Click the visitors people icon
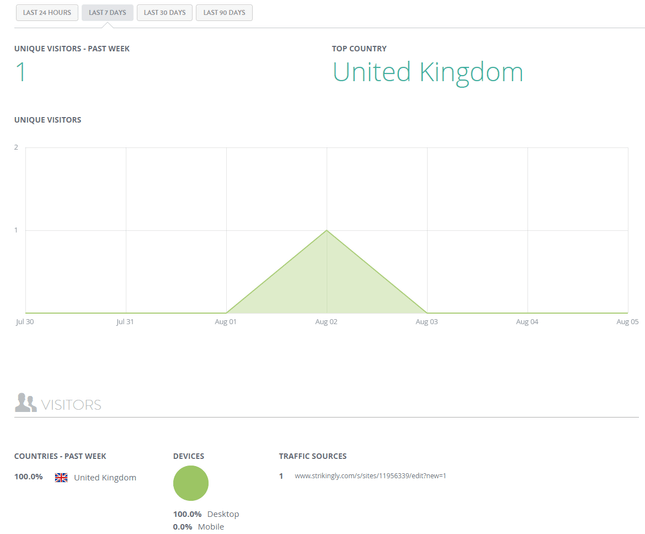The height and width of the screenshot is (534, 645). (26, 402)
